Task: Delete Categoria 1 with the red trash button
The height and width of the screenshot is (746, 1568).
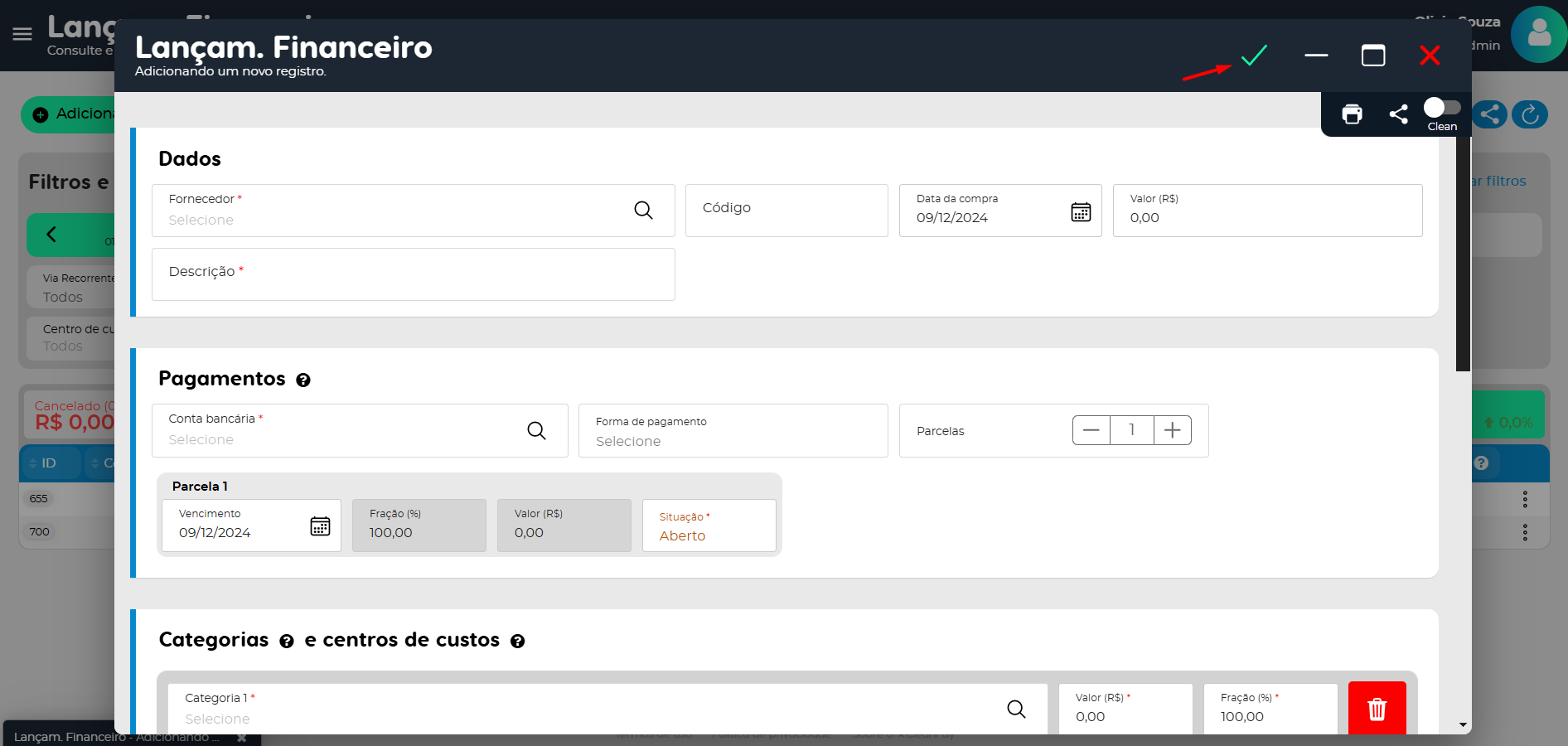Action: pos(1377,709)
